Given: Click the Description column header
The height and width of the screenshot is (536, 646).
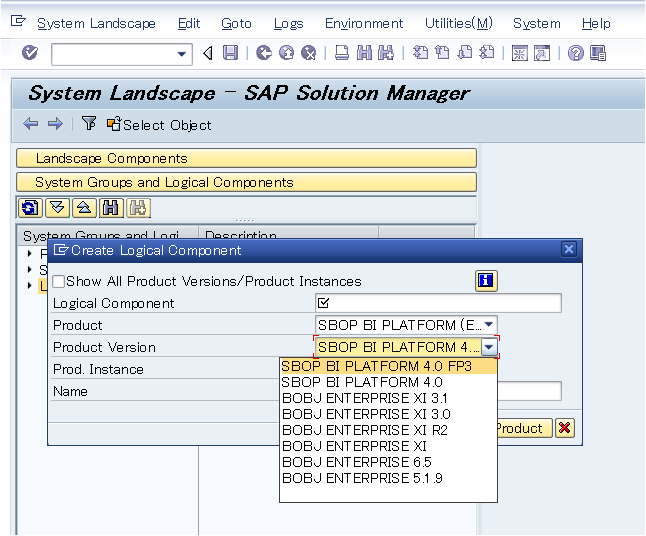Looking at the screenshot, I should pos(288,235).
